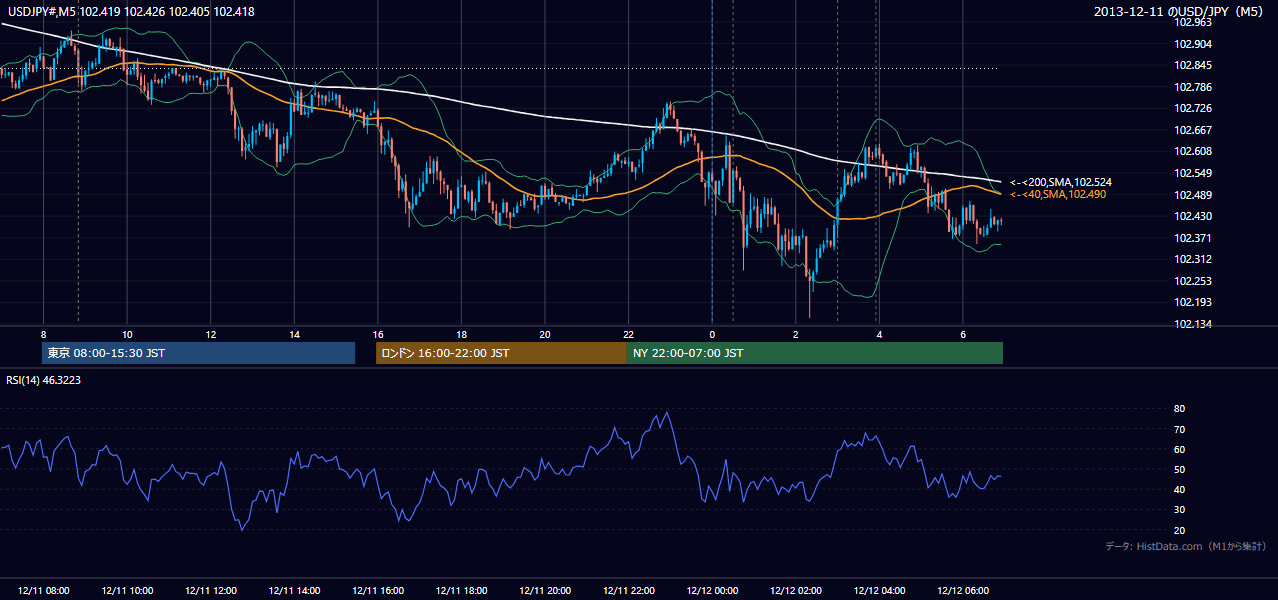1278x600 pixels.
Task: Click the 12/11 08:00 time label
Action: (x=43, y=591)
